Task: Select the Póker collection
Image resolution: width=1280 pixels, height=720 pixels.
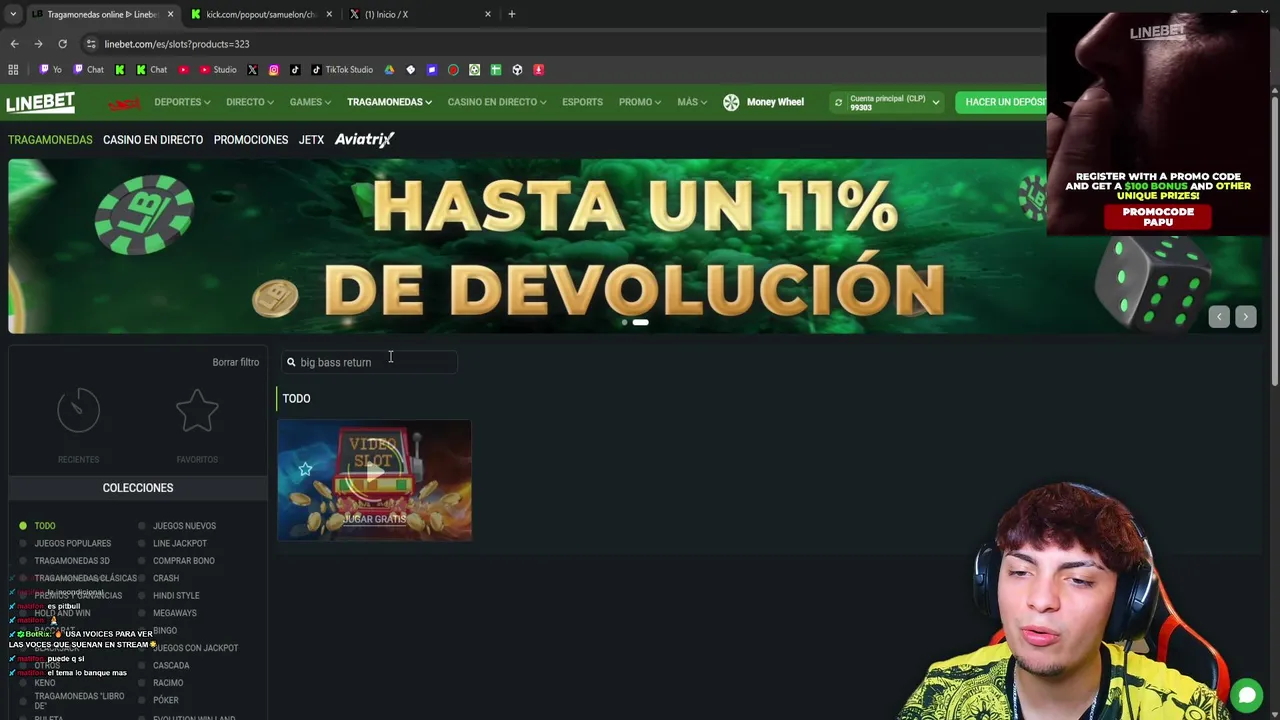Action: [166, 701]
